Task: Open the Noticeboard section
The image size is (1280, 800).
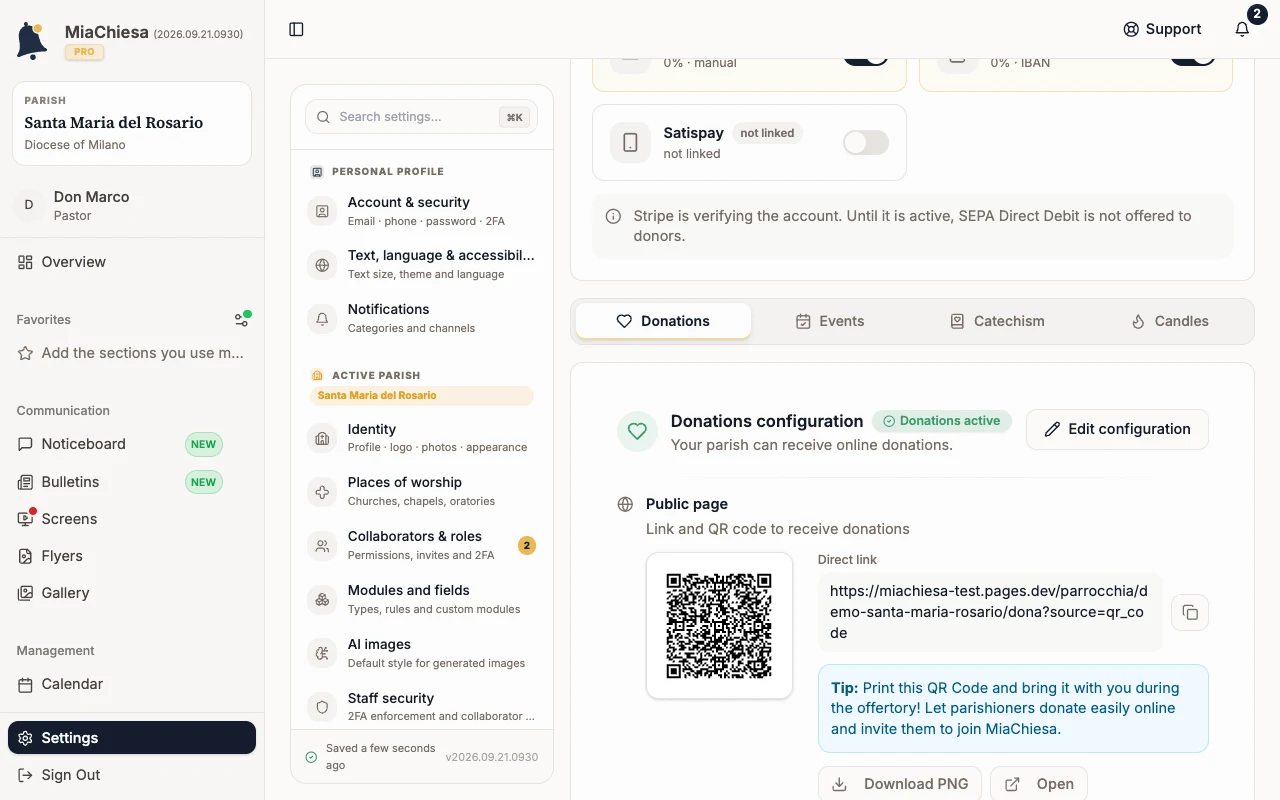Action: [x=132, y=444]
